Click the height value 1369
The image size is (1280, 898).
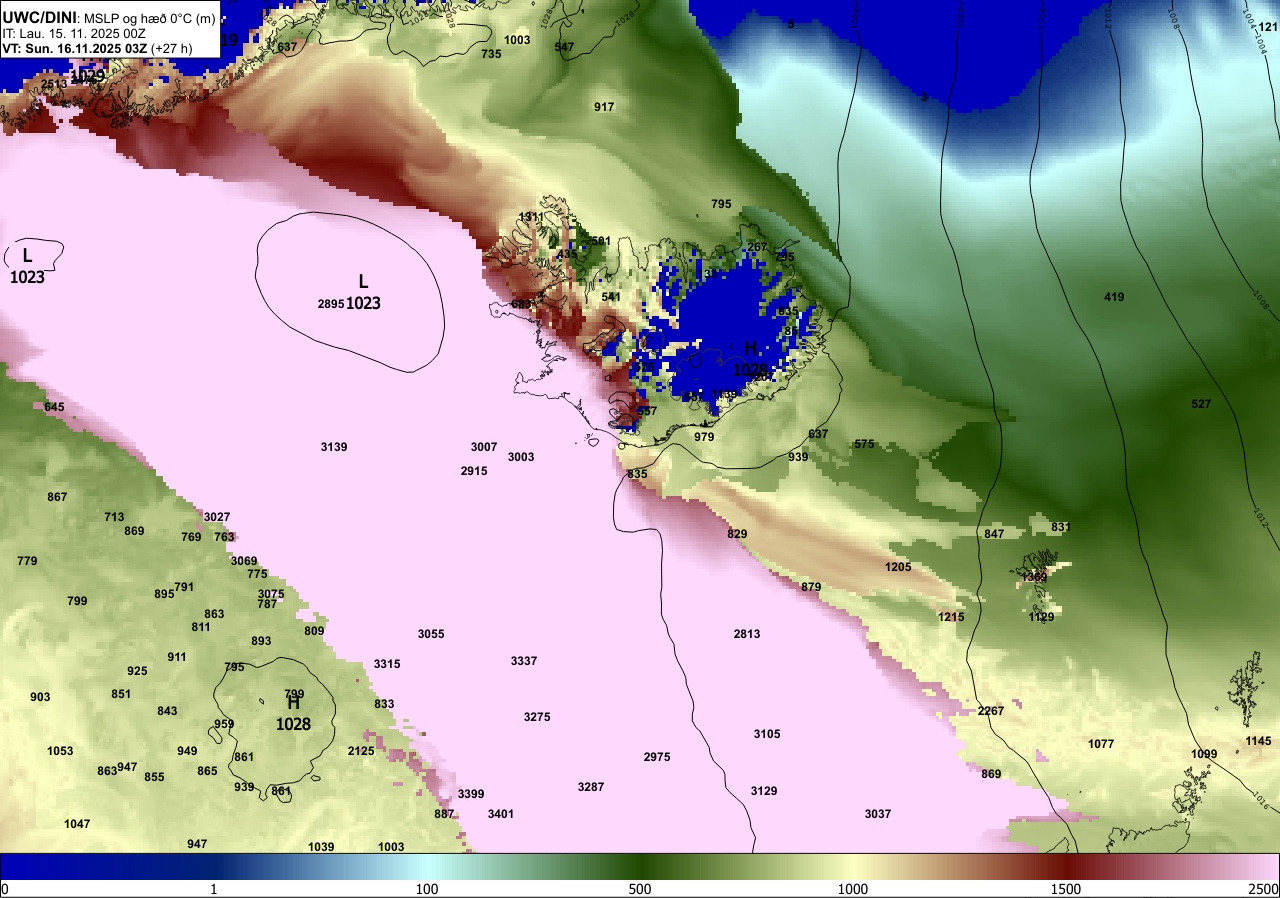tap(1034, 577)
